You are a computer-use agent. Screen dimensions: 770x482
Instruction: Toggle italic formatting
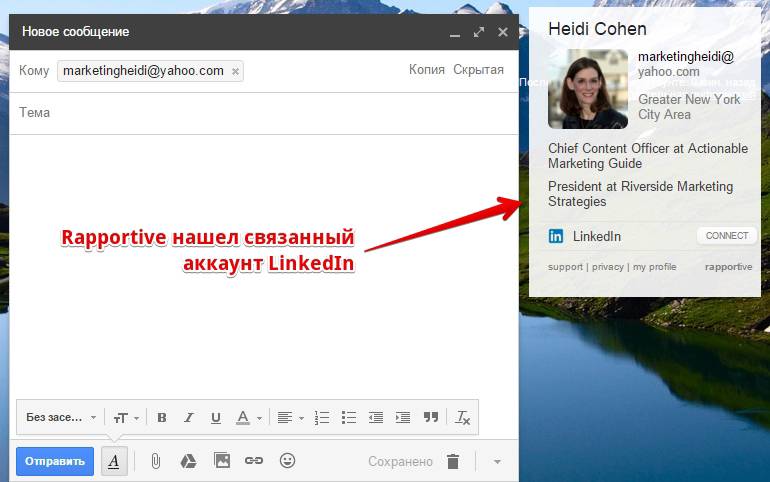coord(189,418)
